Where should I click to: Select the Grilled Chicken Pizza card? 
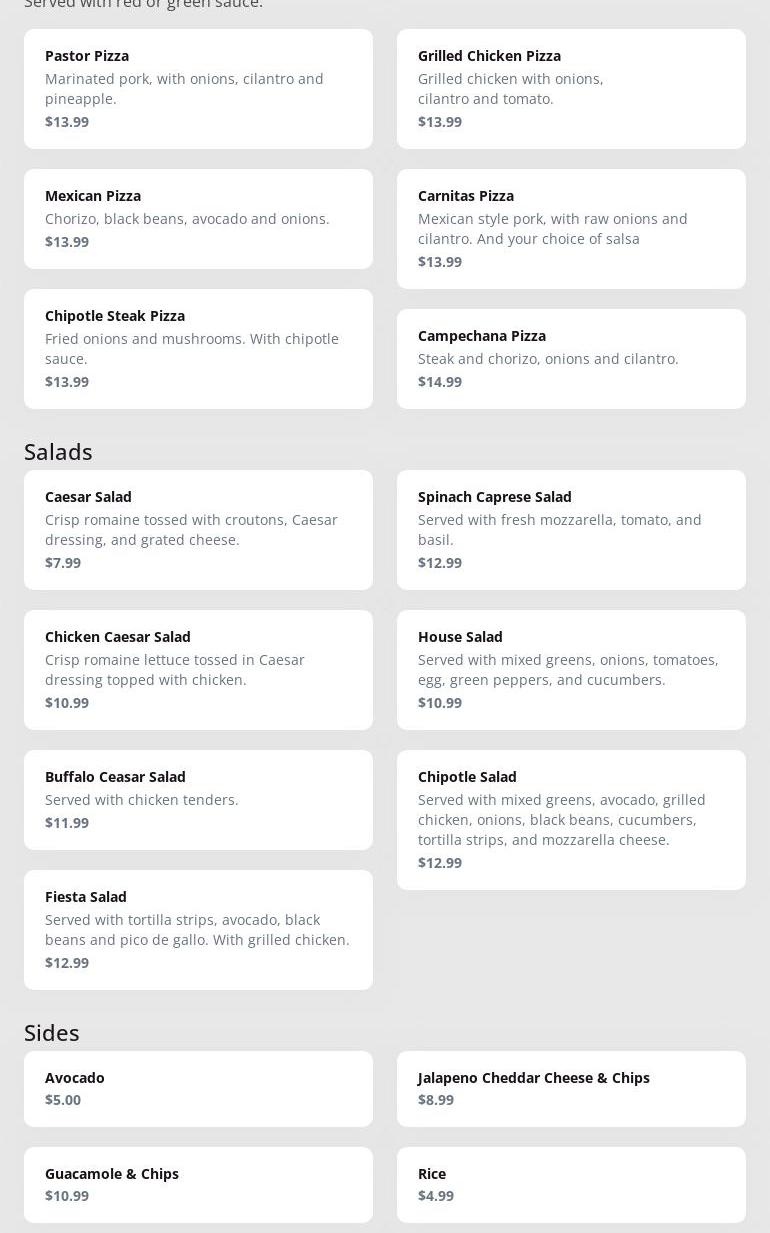coord(571,89)
